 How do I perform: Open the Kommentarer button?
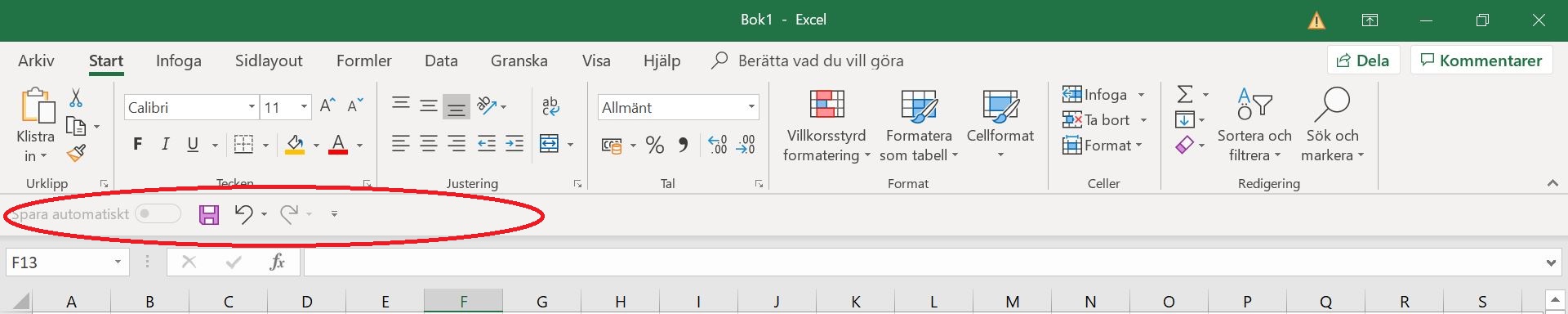tap(1481, 61)
